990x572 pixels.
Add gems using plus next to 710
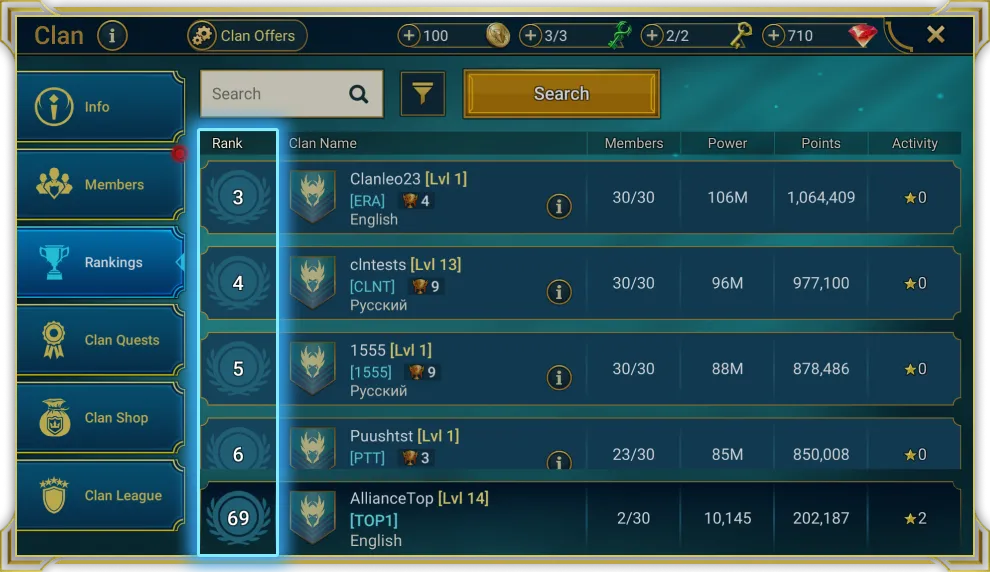[773, 35]
